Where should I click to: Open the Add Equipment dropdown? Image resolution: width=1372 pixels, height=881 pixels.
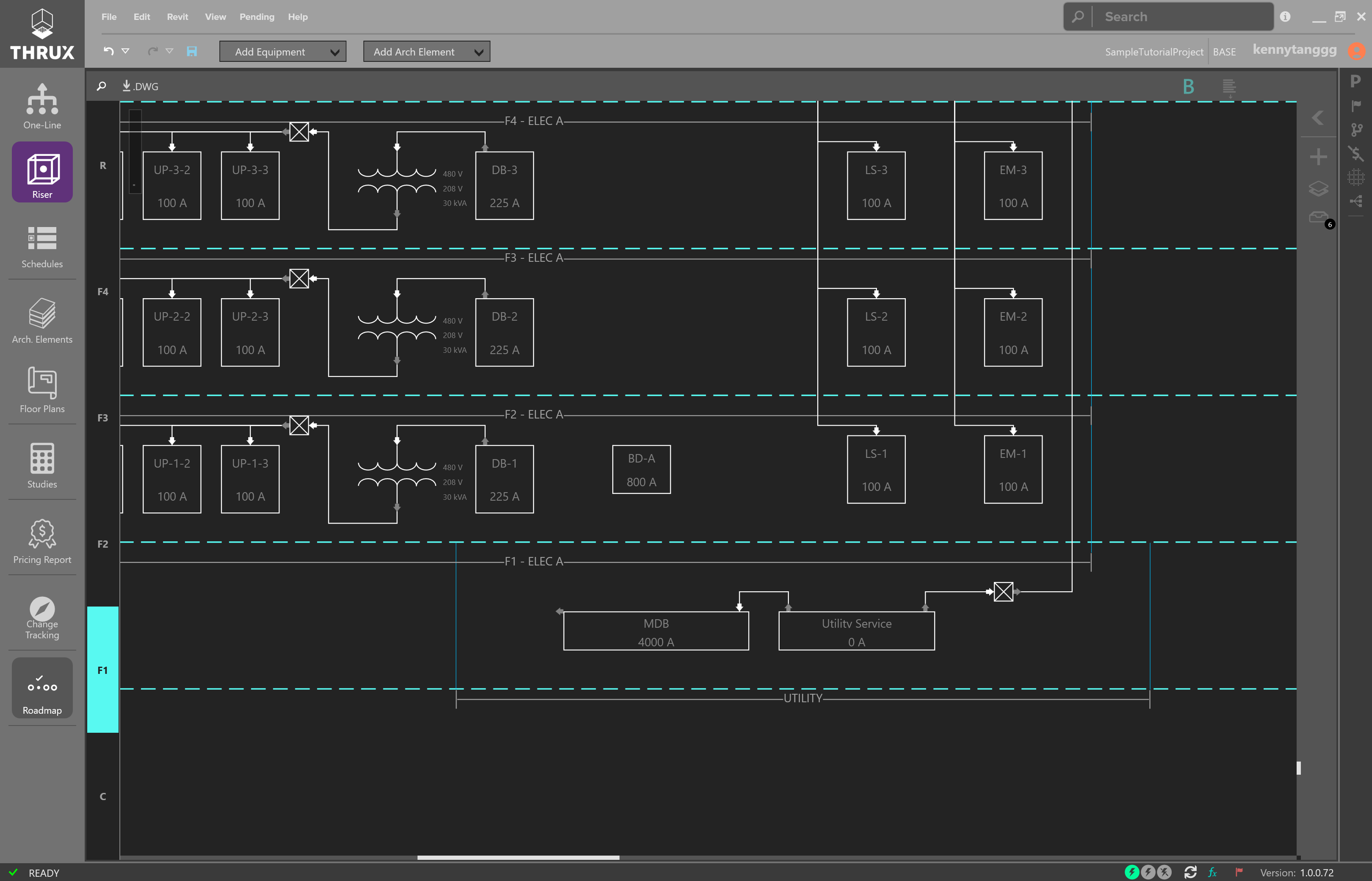(282, 52)
